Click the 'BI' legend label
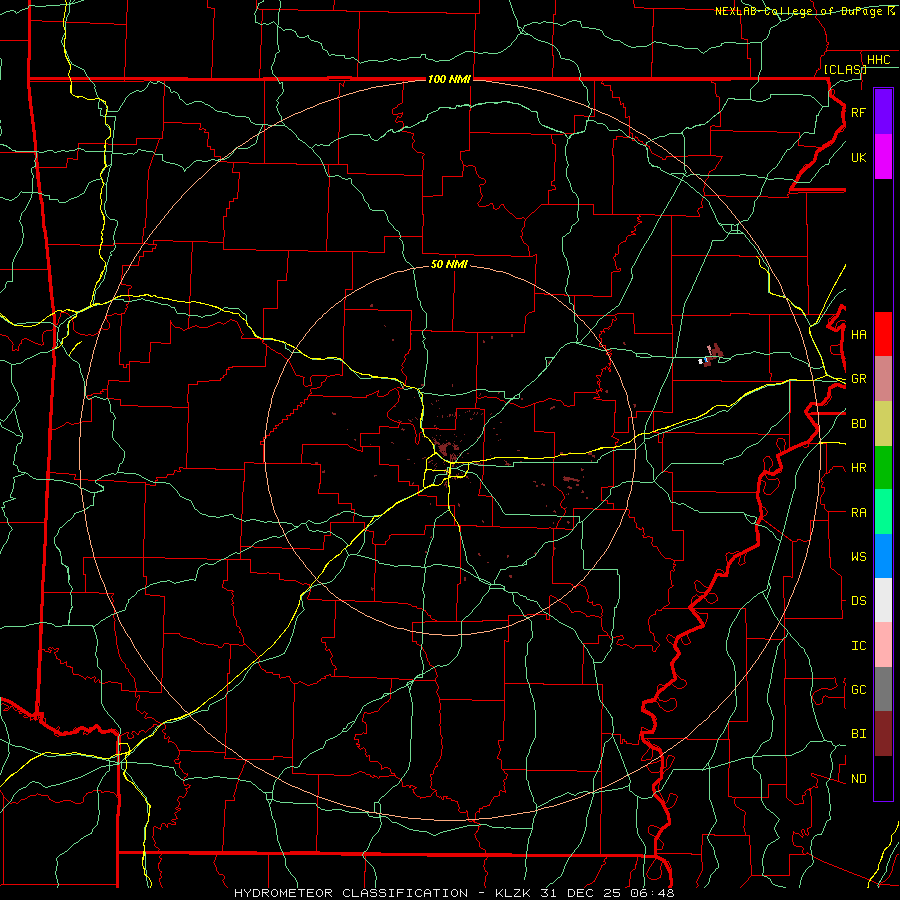 click(x=858, y=734)
